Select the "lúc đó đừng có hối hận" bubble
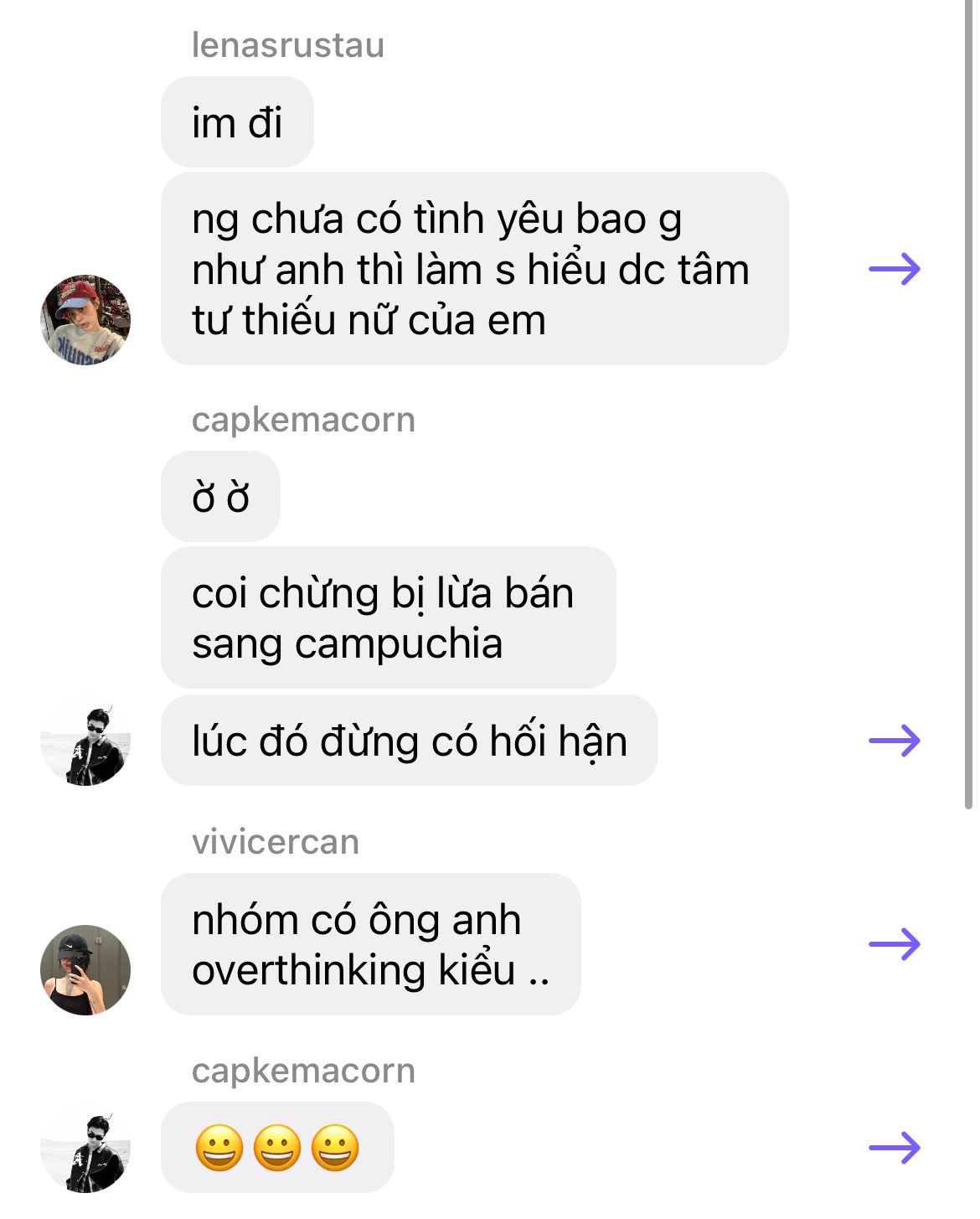Image resolution: width=980 pixels, height=1219 pixels. click(x=410, y=741)
